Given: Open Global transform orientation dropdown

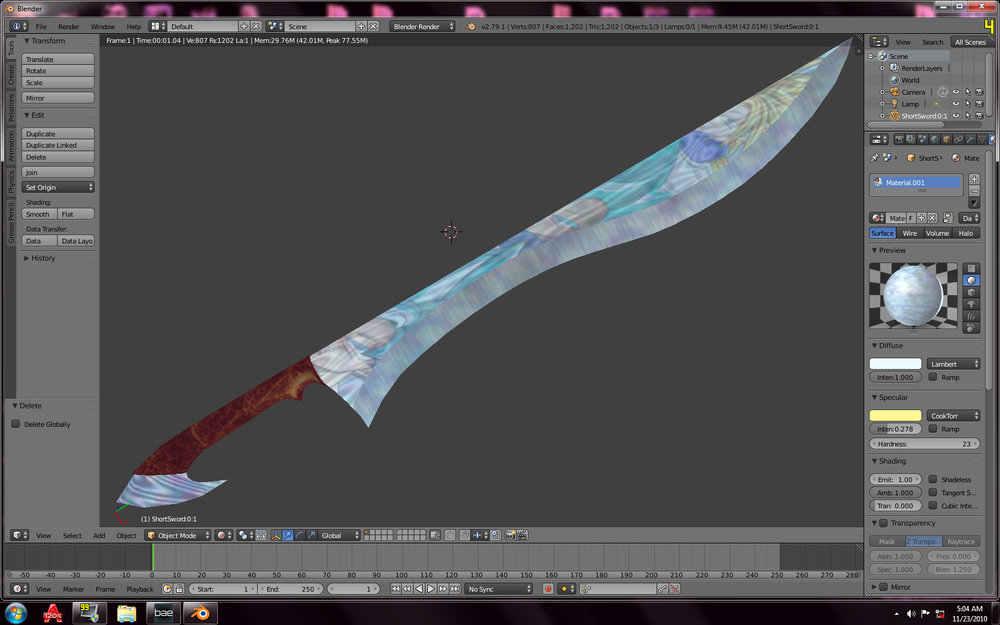Looking at the screenshot, I should point(339,536).
